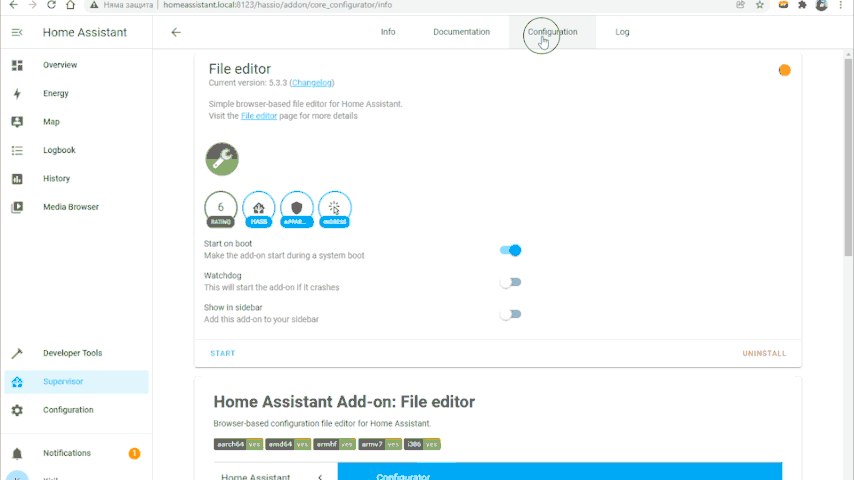
Task: Enable the Watchdog toggle
Action: (x=510, y=282)
